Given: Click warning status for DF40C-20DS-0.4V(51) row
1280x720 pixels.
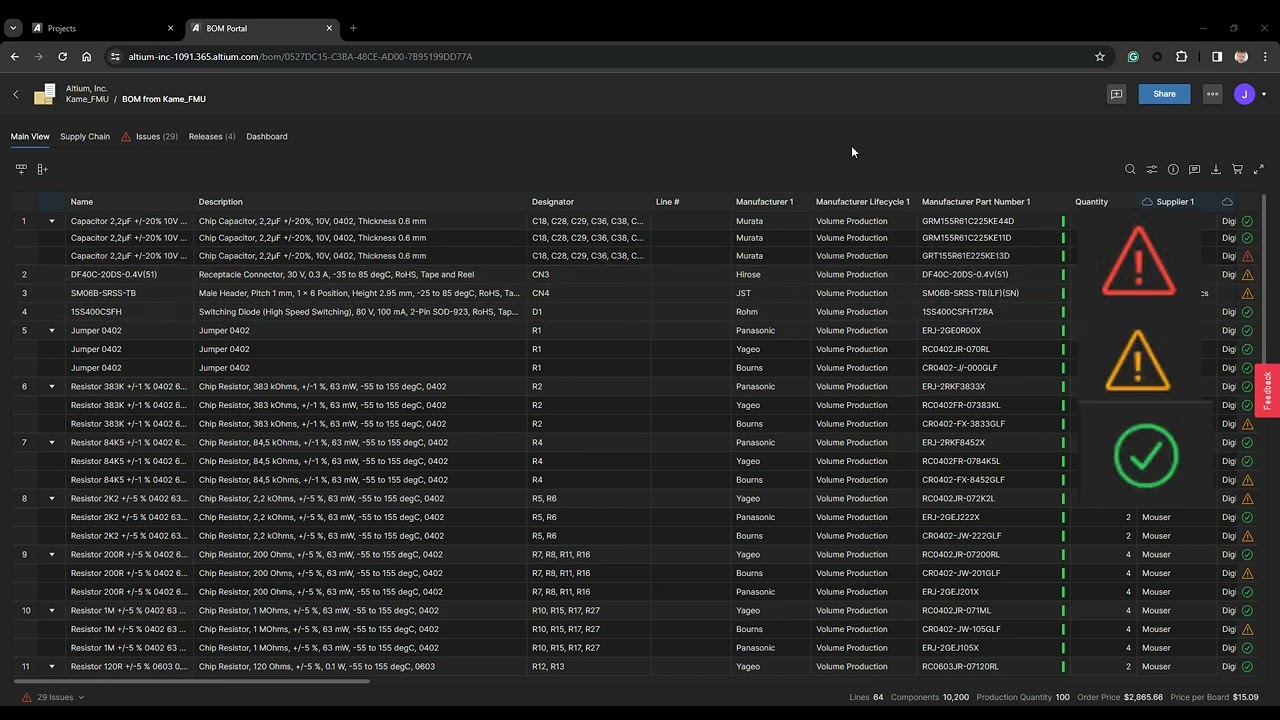Looking at the screenshot, I should click(x=1247, y=275).
